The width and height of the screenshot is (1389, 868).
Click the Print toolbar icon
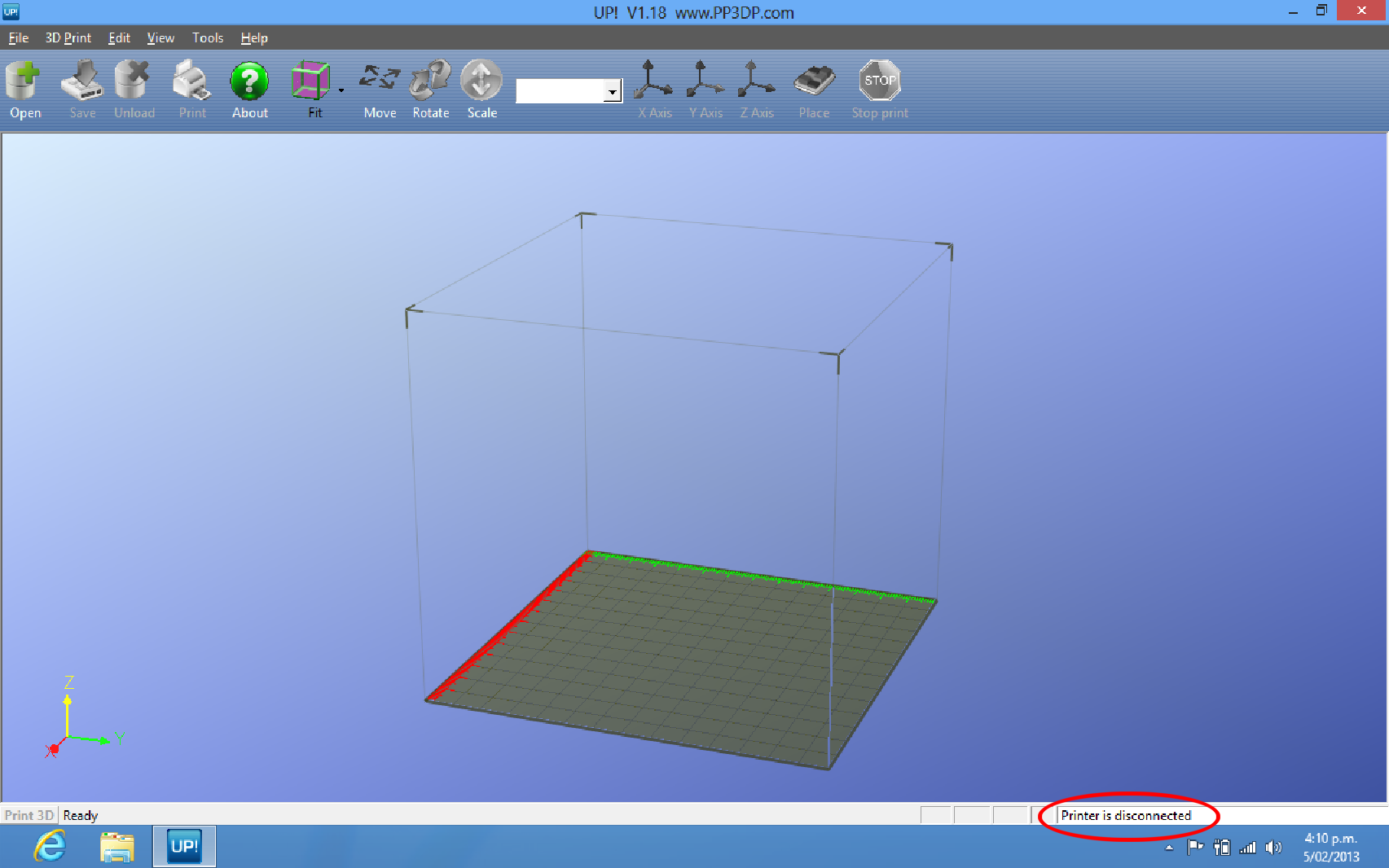[x=192, y=81]
